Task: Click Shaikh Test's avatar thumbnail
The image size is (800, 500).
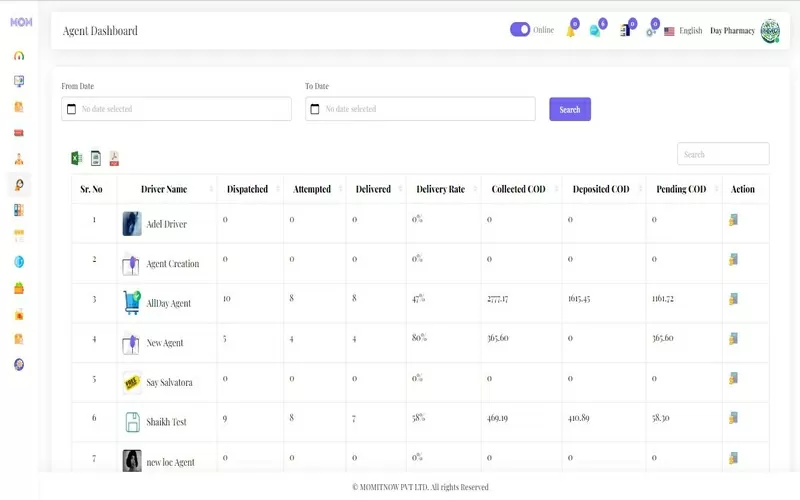Action: 132,422
